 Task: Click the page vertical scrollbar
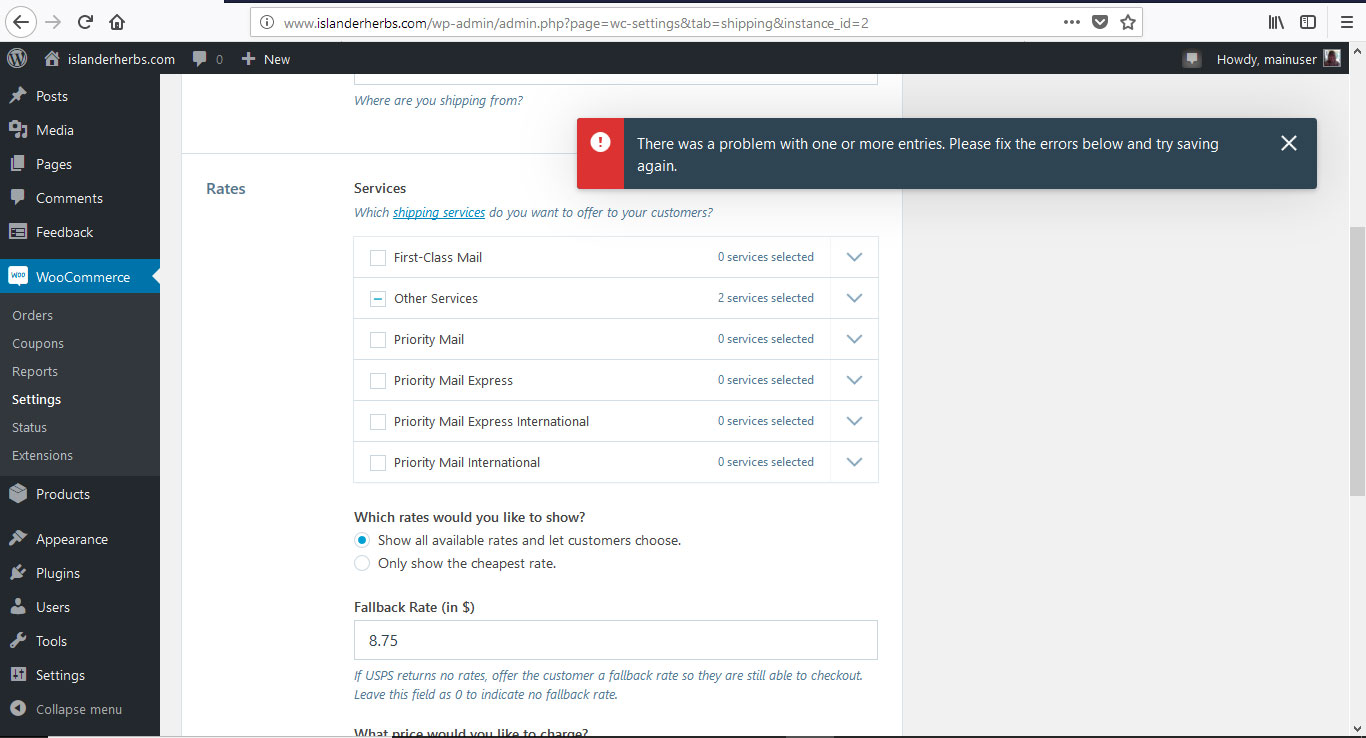[x=1357, y=360]
